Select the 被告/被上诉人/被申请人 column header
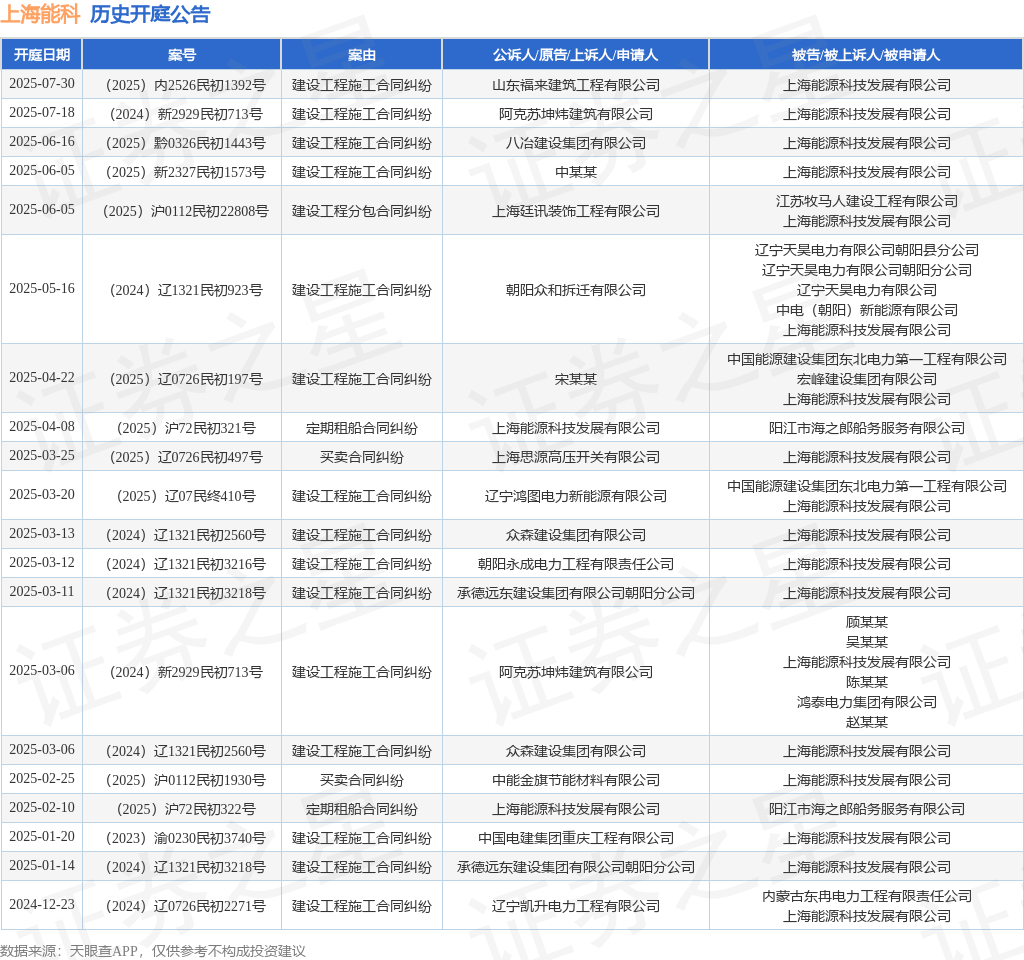The image size is (1024, 960). [866, 55]
